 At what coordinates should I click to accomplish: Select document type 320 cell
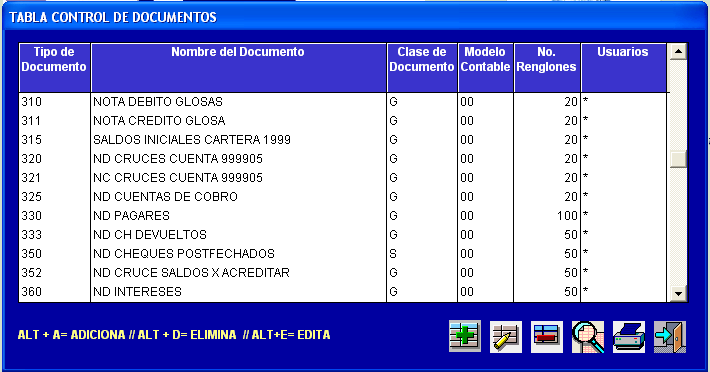(54, 159)
